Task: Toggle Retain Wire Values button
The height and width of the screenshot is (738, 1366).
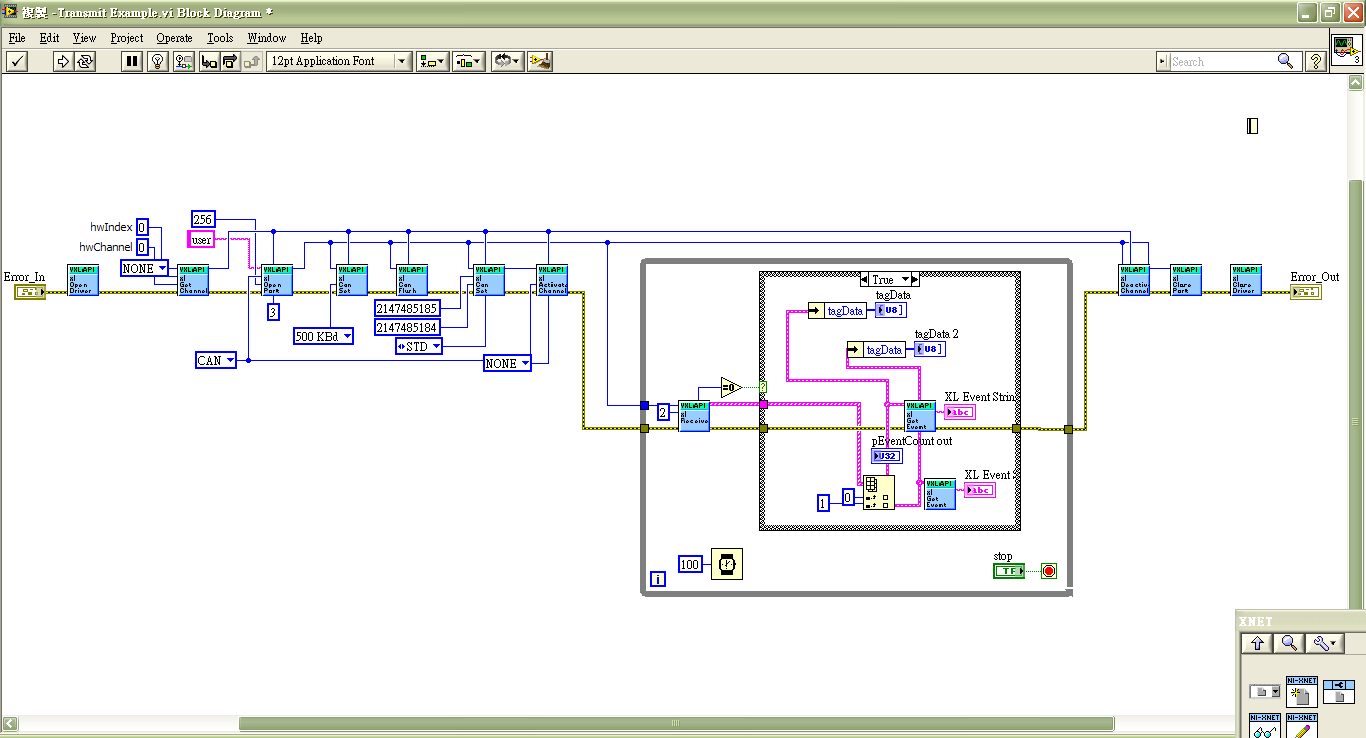Action: [184, 61]
